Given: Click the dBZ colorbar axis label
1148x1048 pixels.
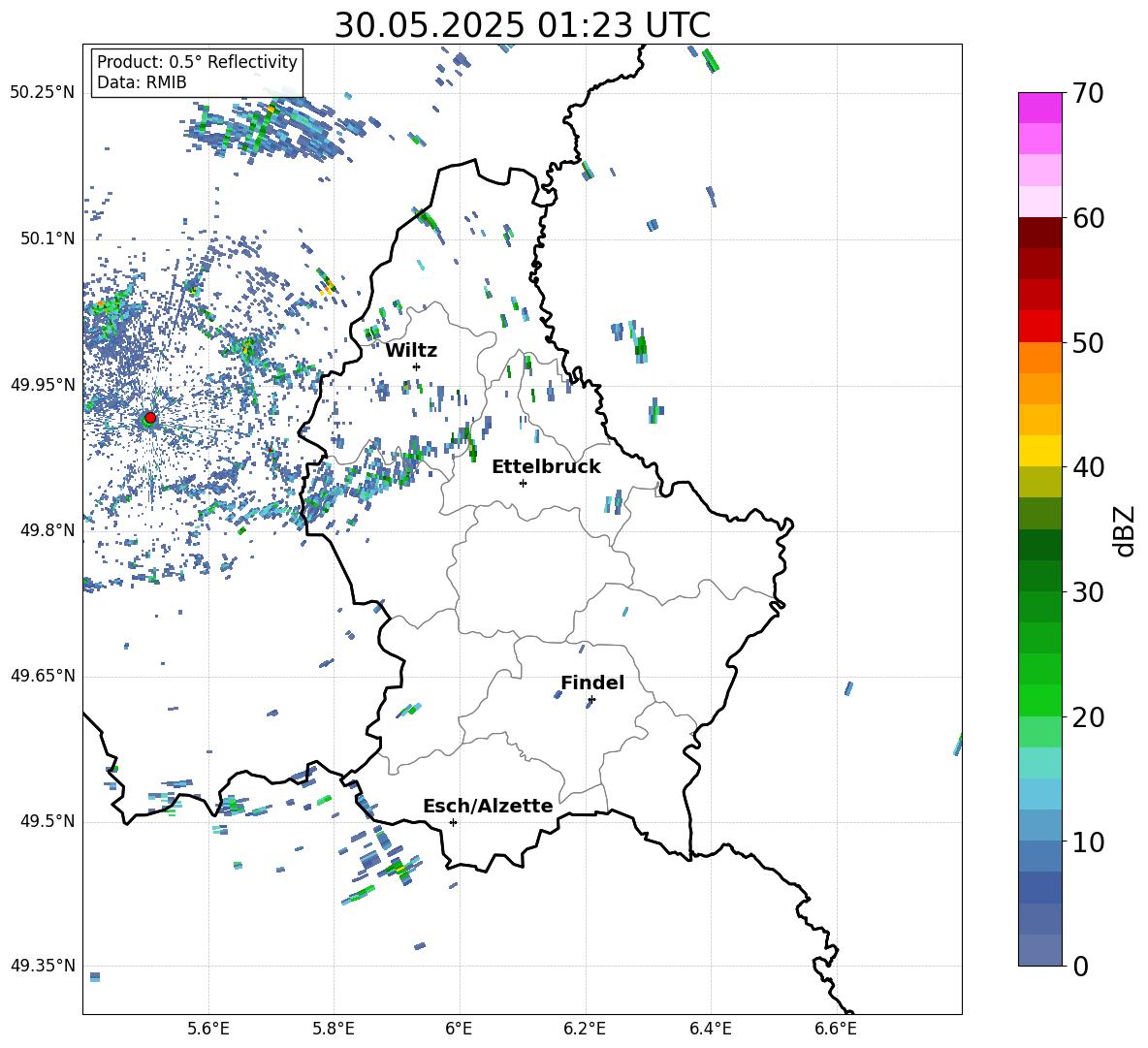Looking at the screenshot, I should [1126, 530].
